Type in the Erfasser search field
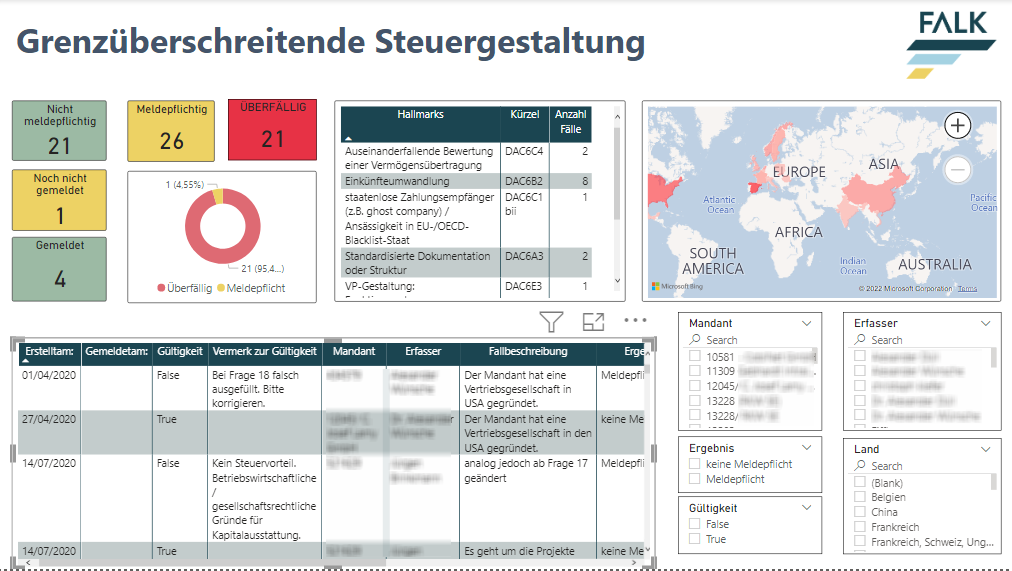 (923, 339)
